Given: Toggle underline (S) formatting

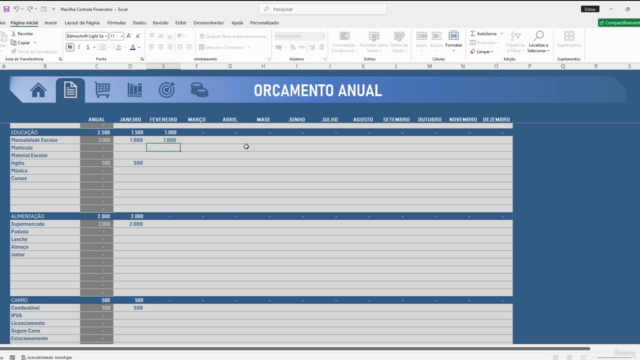Looking at the screenshot, I should (x=87, y=47).
